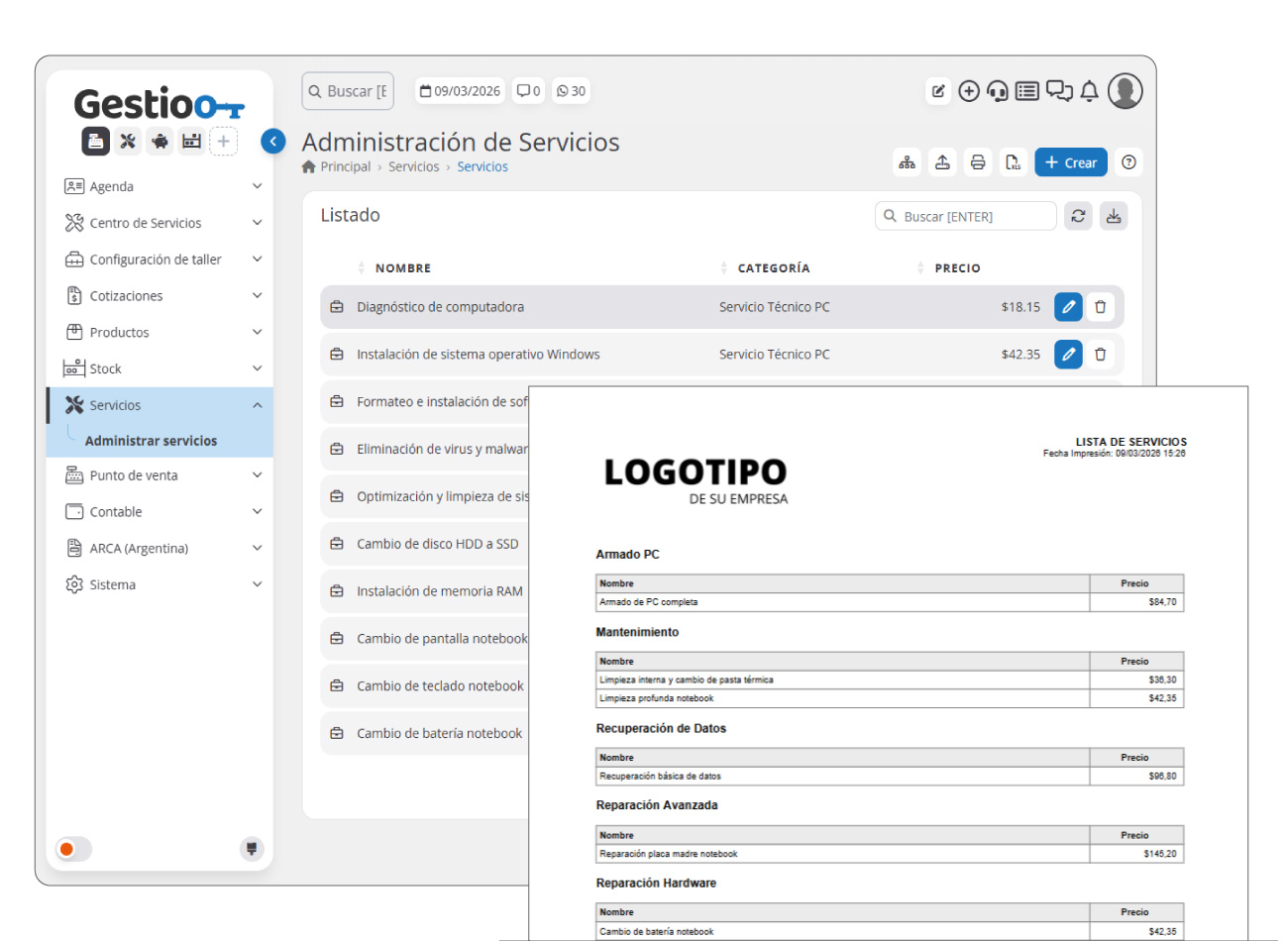Viewport: 1288px width, 941px height.
Task: Select Instalación de memoria RAM row
Action: [425, 591]
